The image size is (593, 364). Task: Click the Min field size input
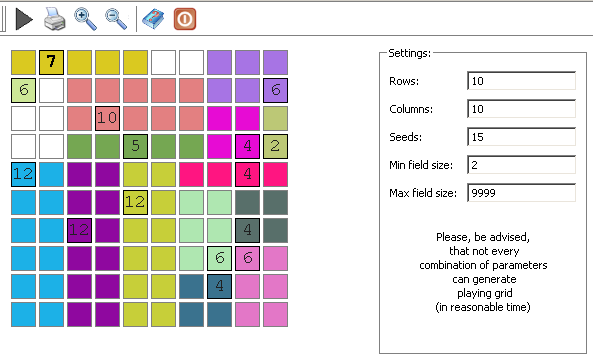click(522, 165)
